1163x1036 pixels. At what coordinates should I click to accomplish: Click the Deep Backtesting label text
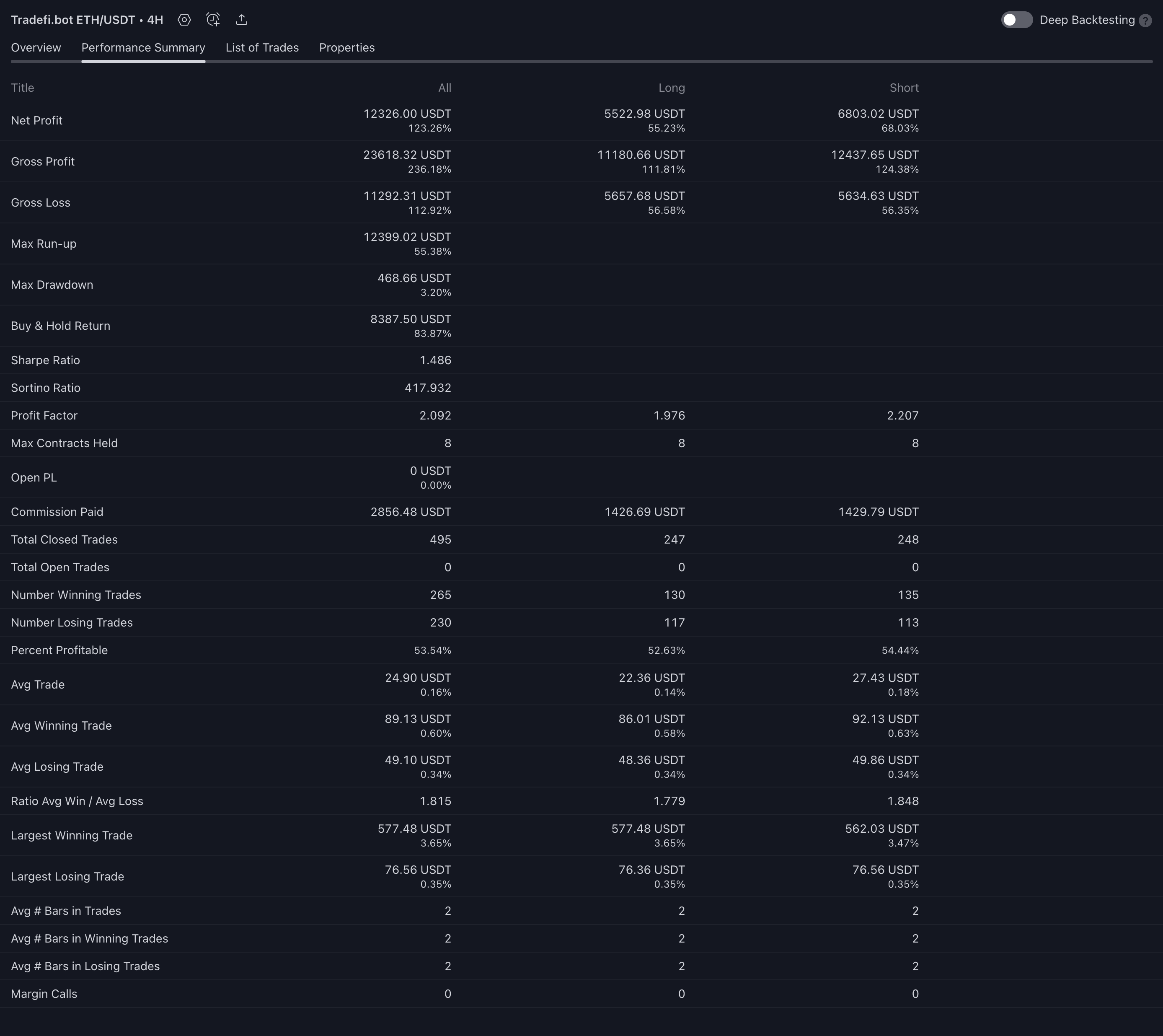[x=1087, y=20]
